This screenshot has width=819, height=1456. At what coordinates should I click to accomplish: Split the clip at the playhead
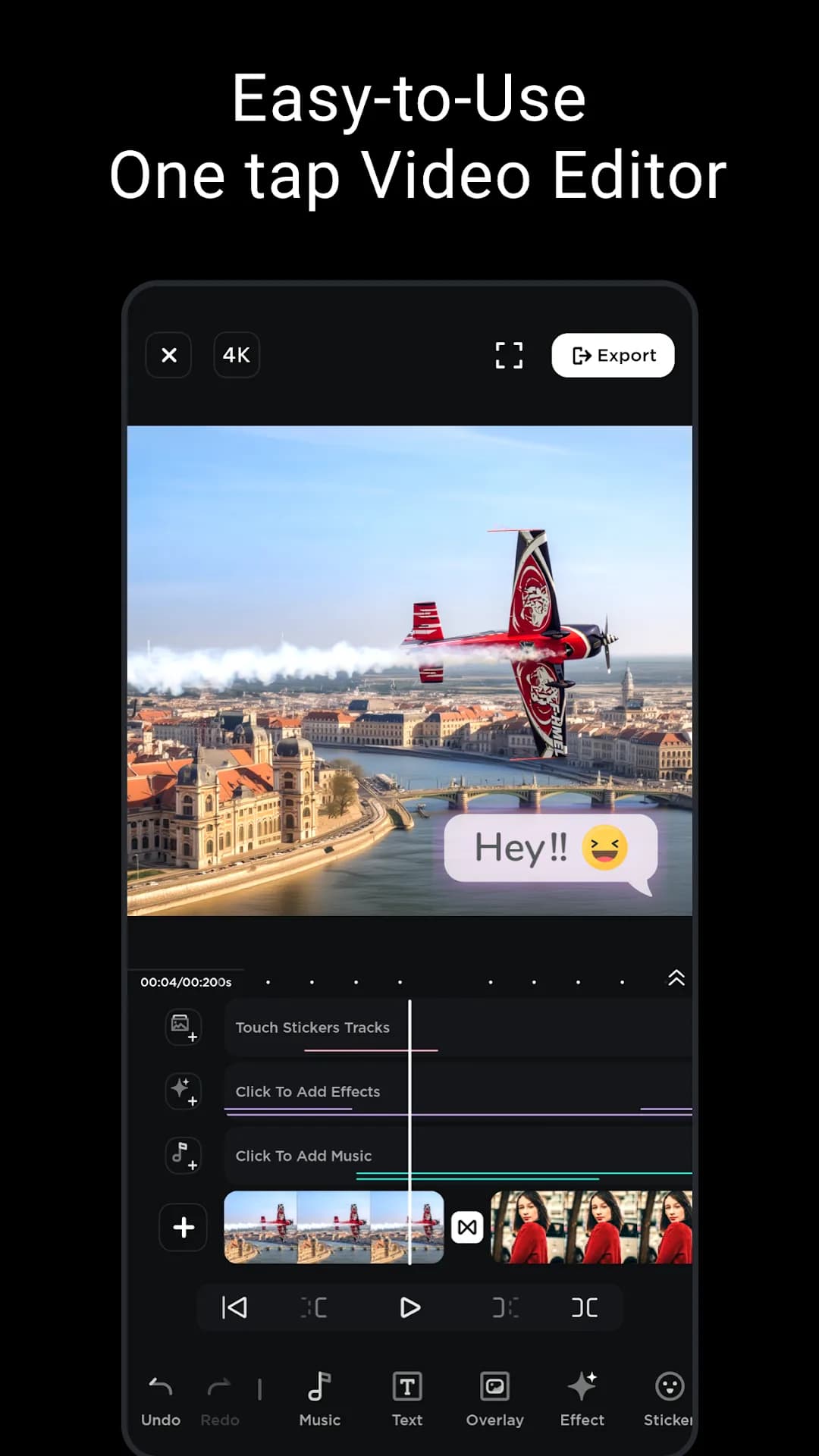[585, 1307]
